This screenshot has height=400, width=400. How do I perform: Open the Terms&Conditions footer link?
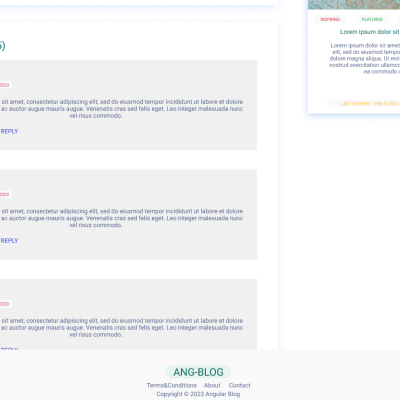coord(172,385)
